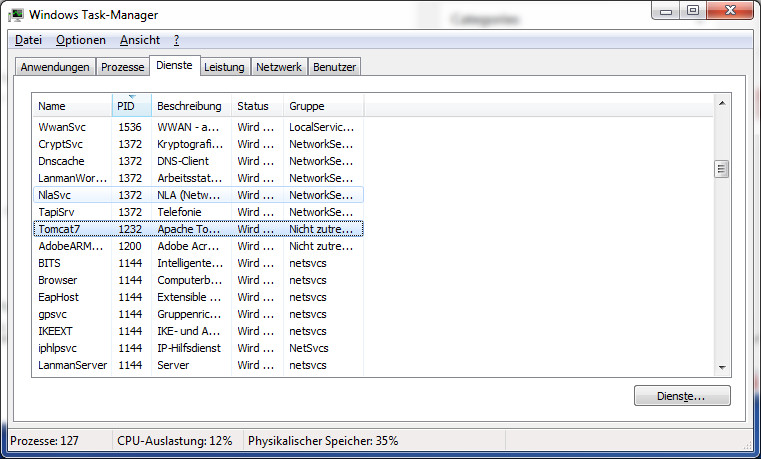
Task: Click PID 1200 in the AdobeARM row
Action: (x=130, y=246)
